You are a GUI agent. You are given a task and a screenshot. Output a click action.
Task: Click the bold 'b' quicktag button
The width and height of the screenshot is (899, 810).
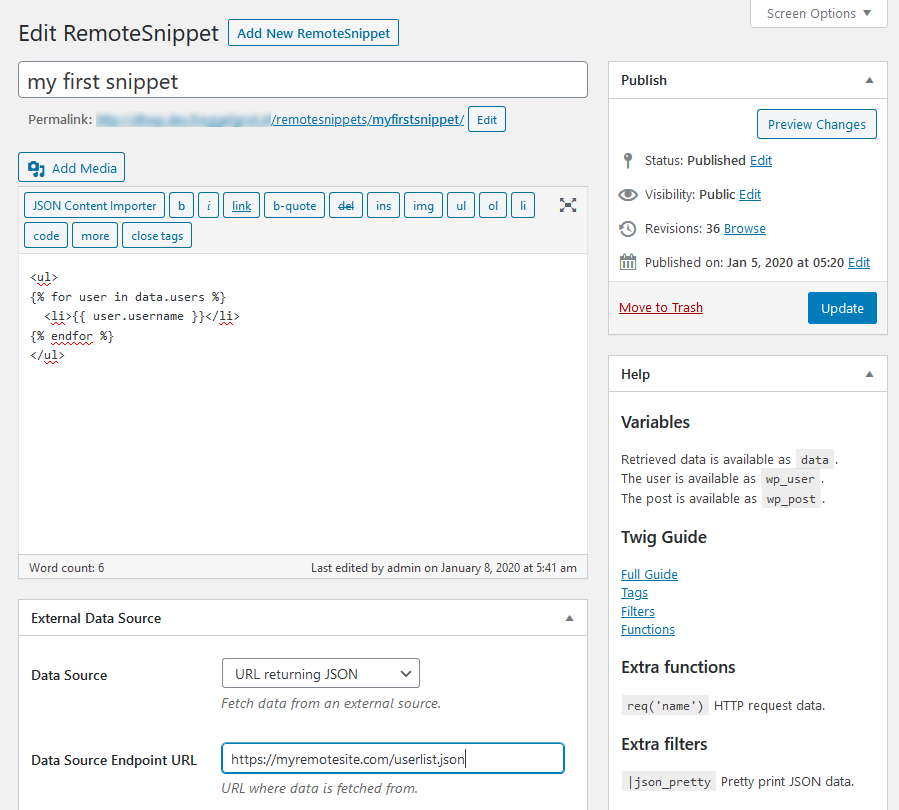pyautogui.click(x=181, y=206)
